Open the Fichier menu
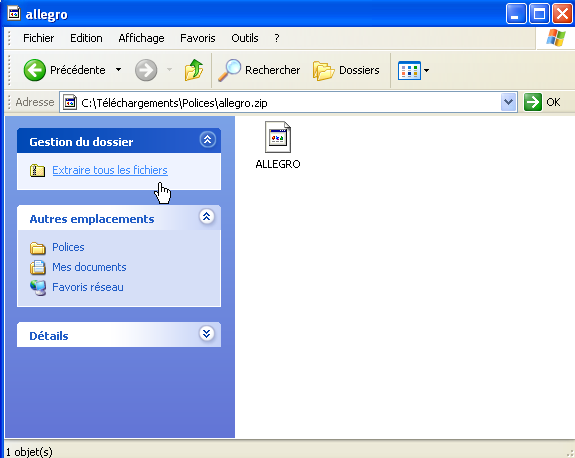The image size is (575, 458). [x=39, y=38]
